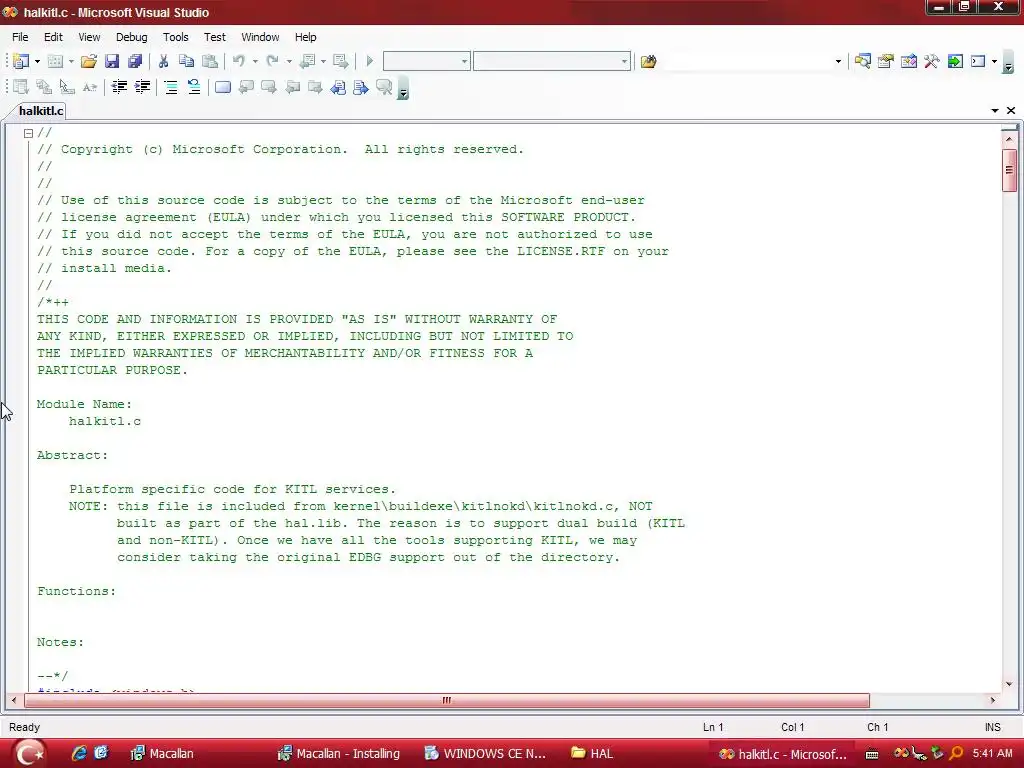Click the Uncomment selected lines icon

click(194, 87)
